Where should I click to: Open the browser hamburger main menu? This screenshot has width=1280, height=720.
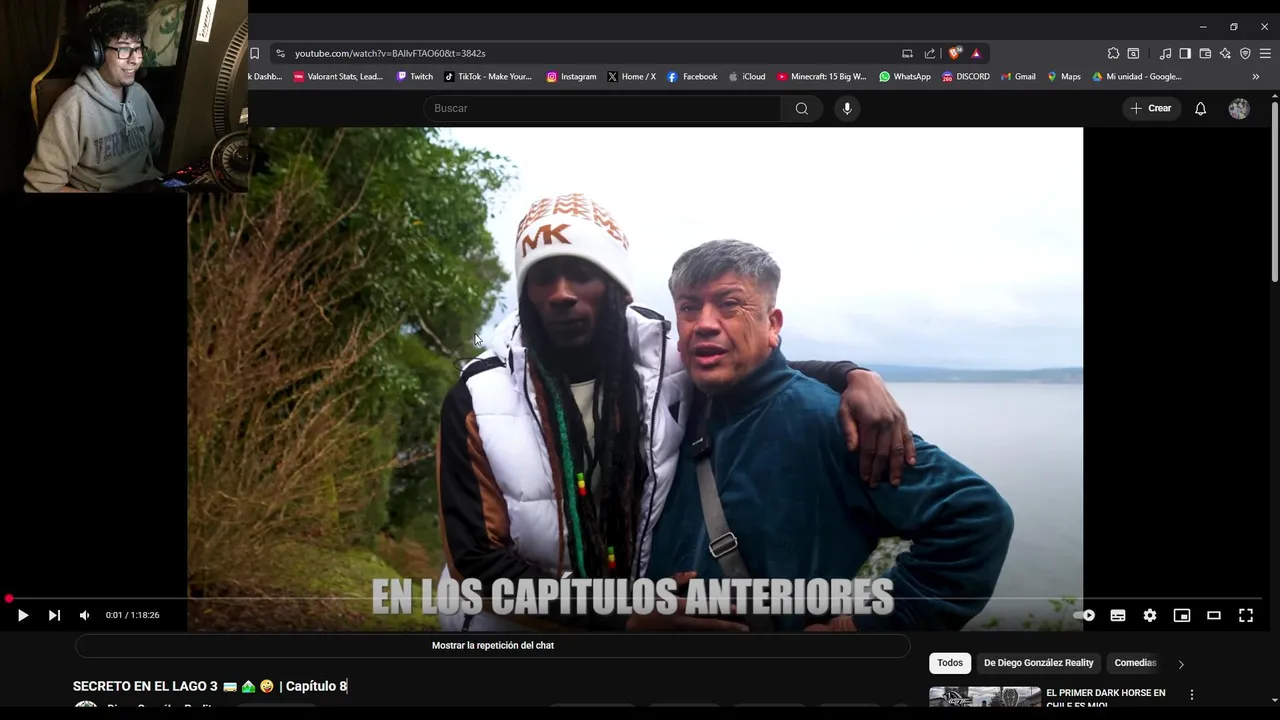pyautogui.click(x=1265, y=53)
